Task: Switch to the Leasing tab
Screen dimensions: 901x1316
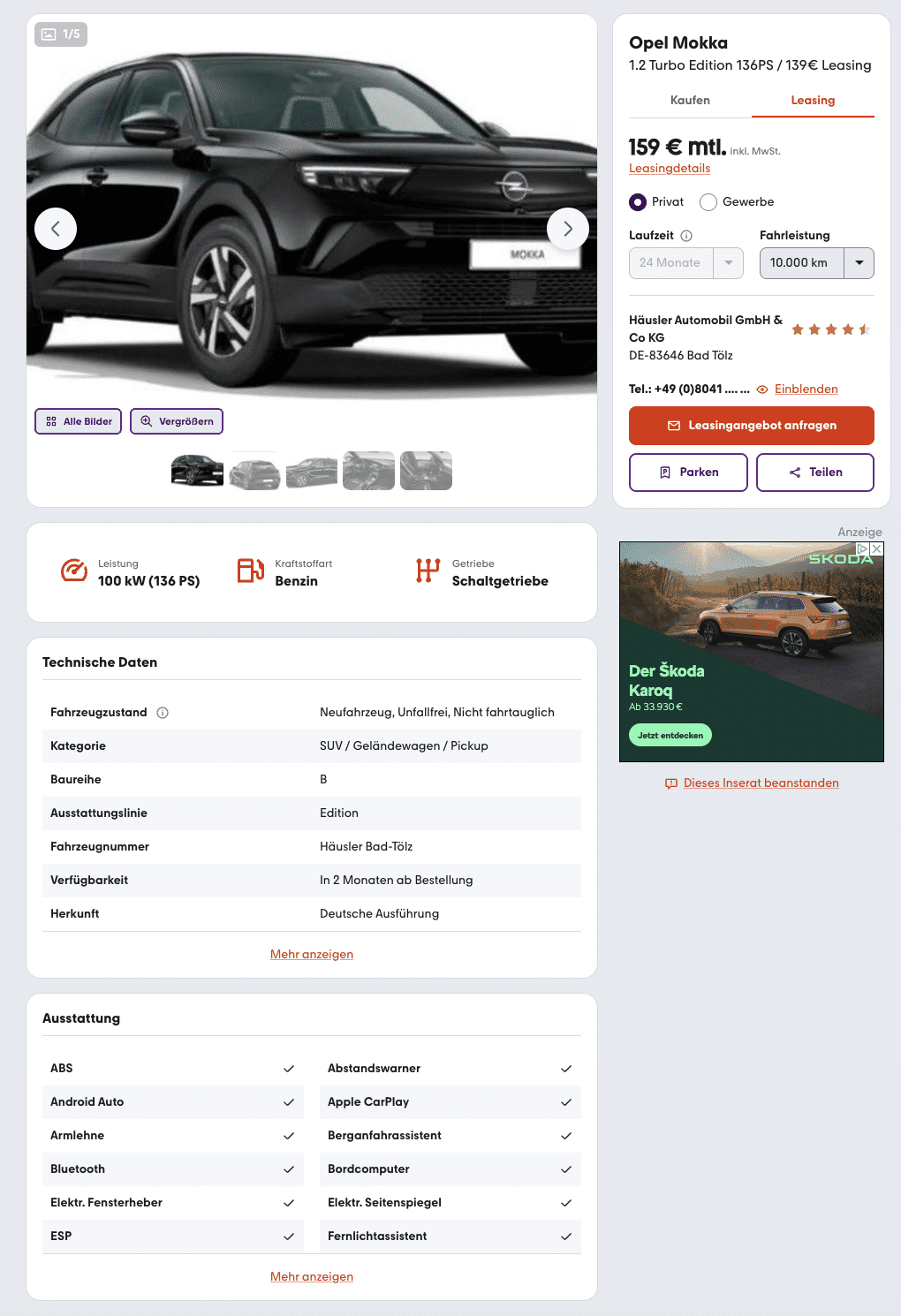Action: 813,101
